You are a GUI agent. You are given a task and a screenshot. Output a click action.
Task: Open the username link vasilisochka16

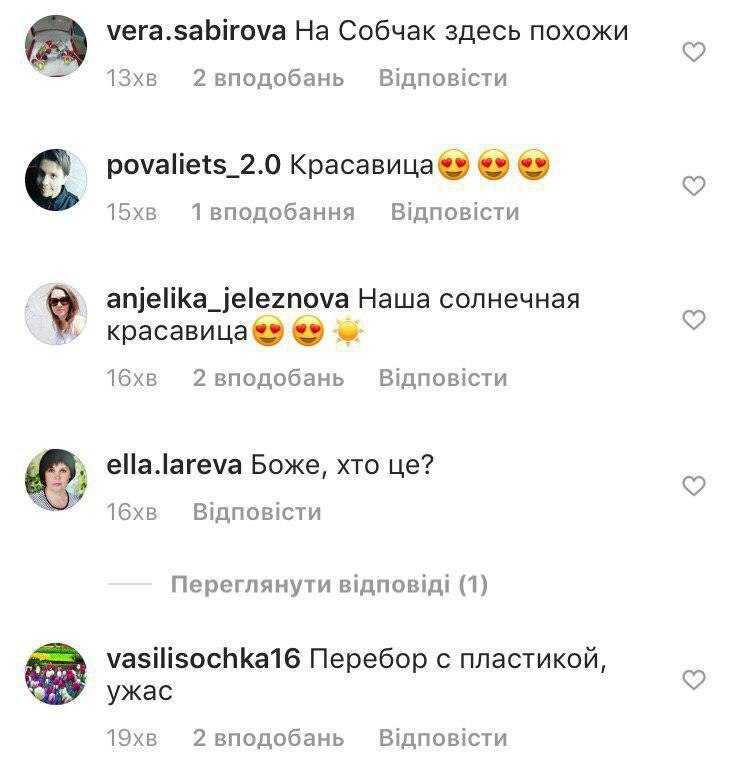coord(203,659)
